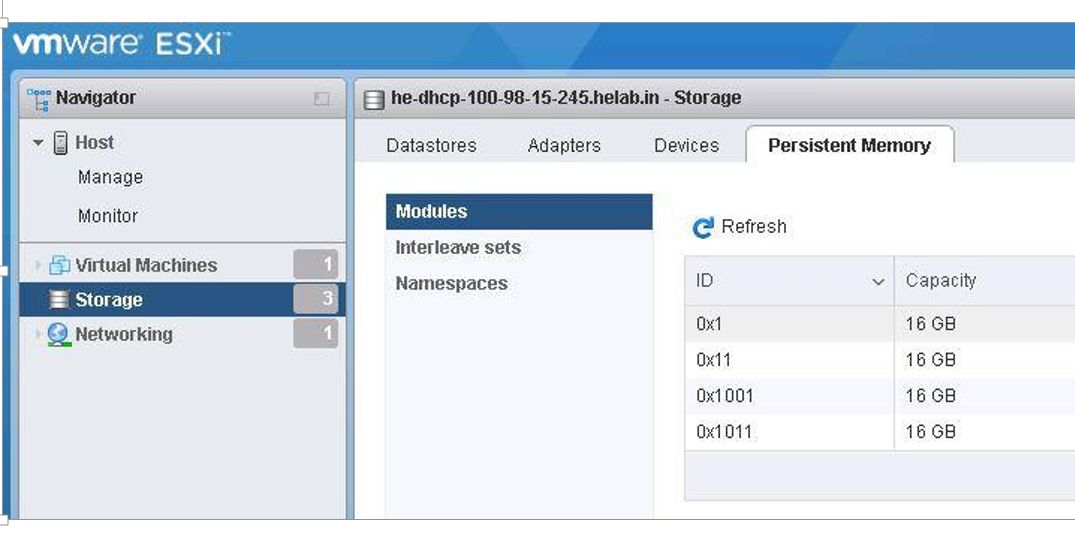The height and width of the screenshot is (540, 1075).
Task: Expand the Networking tree node
Action: (38, 334)
